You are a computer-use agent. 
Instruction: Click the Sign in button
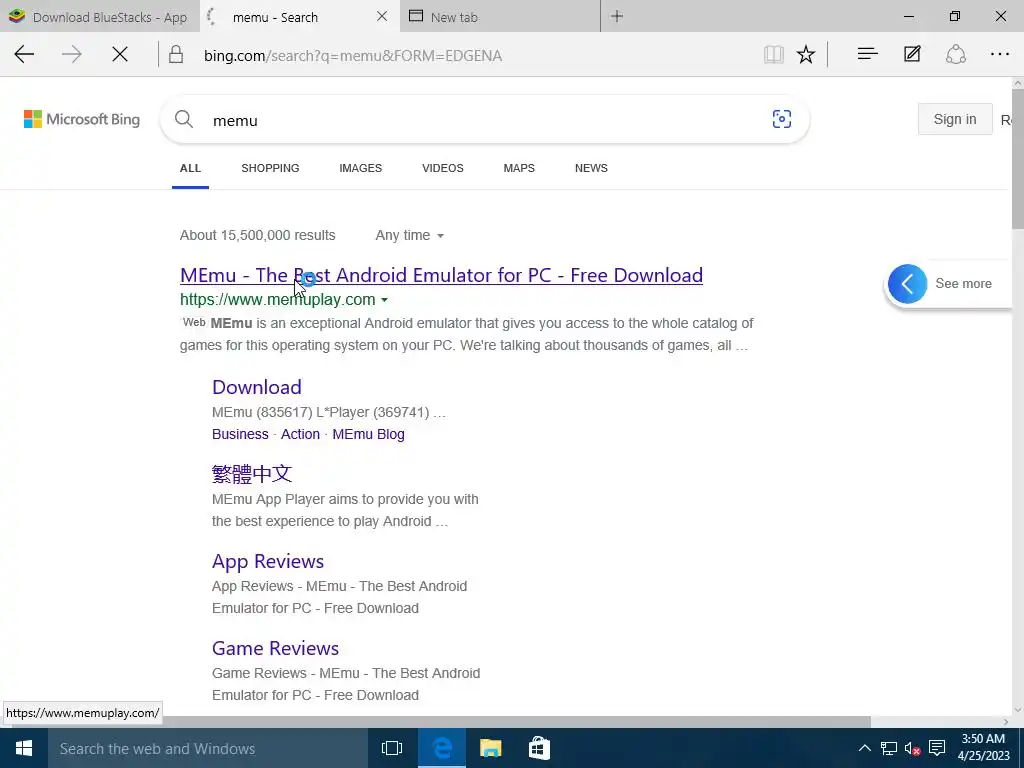click(x=955, y=119)
